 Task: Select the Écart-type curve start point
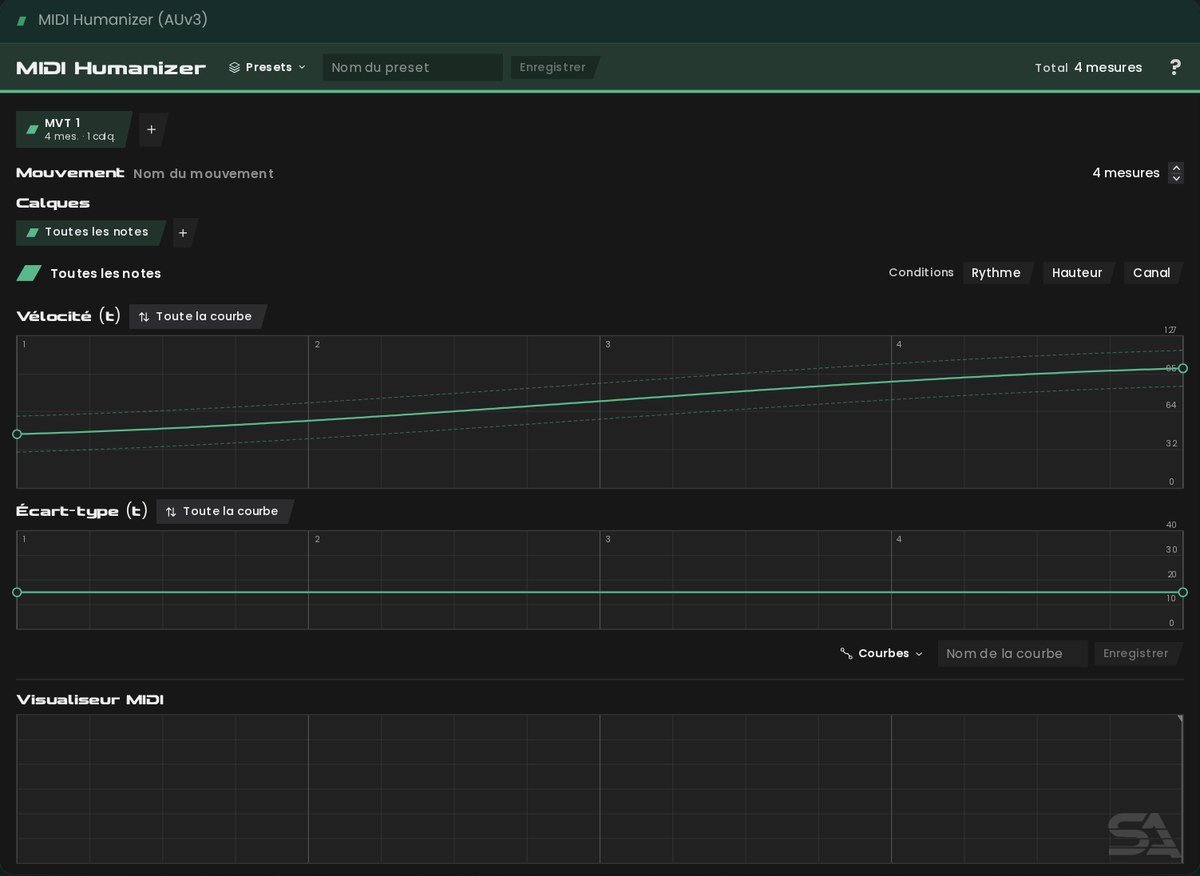pos(17,592)
